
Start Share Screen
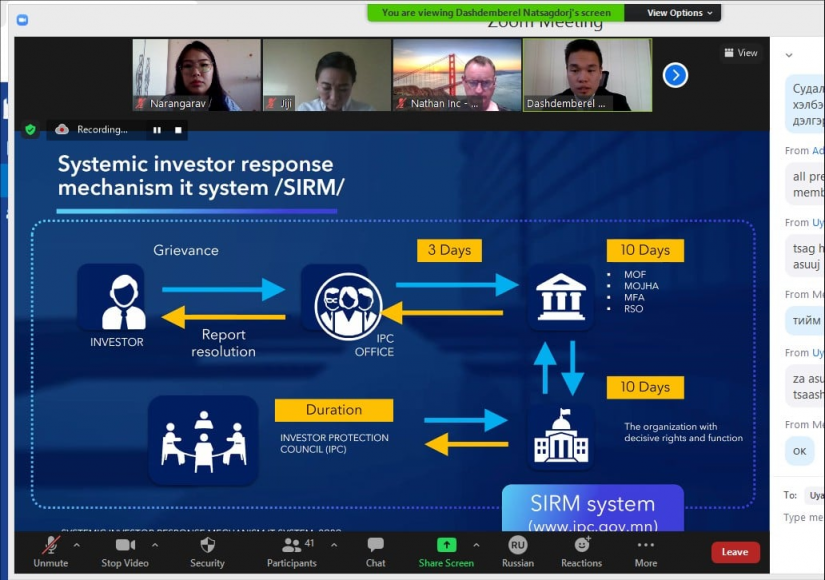coord(446,552)
